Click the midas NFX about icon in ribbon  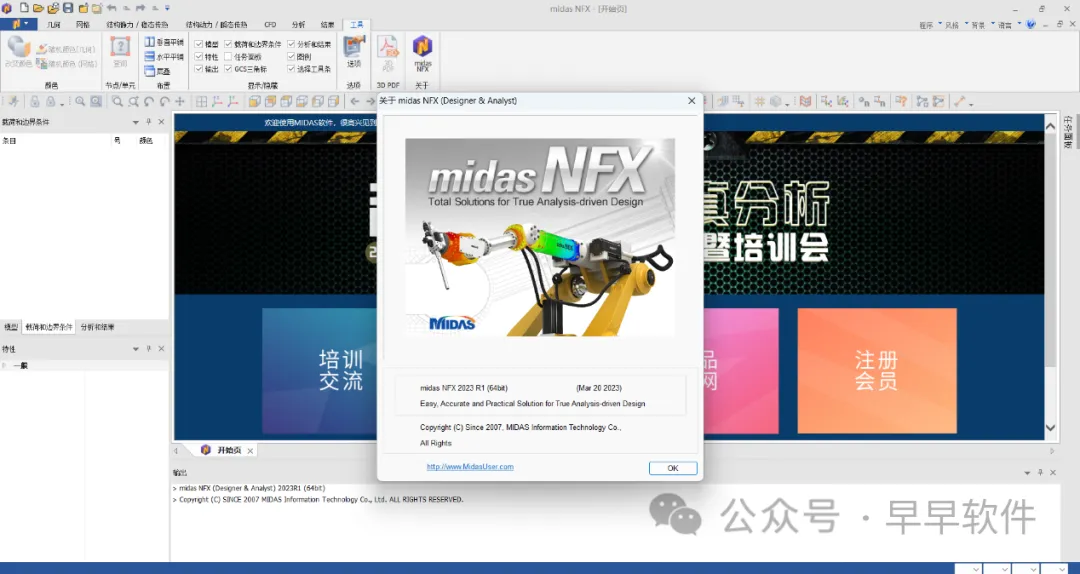pyautogui.click(x=422, y=53)
